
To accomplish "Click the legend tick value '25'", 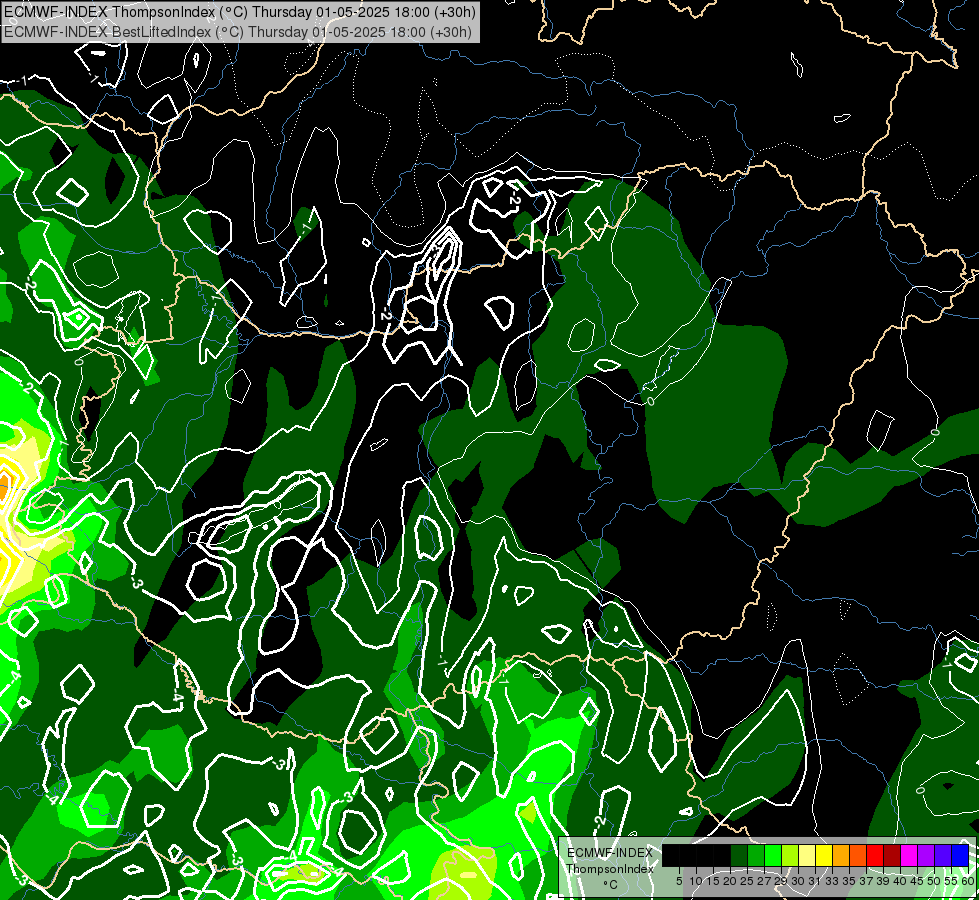I will tap(747, 881).
